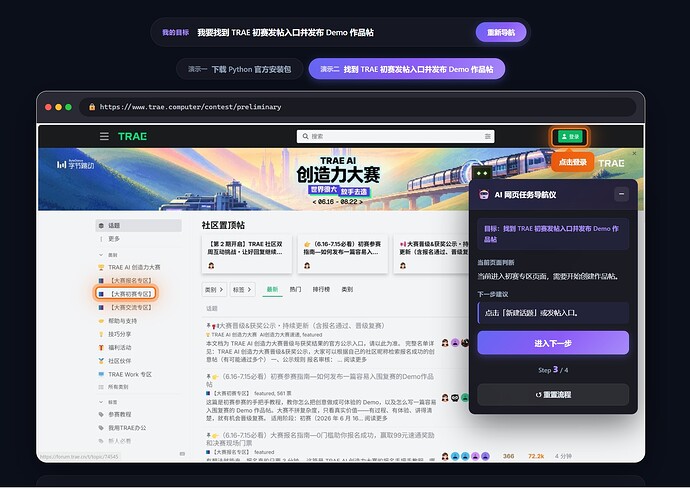Click the green TRAE logo in the header
Viewport: 690px width, 489px height.
[132, 136]
